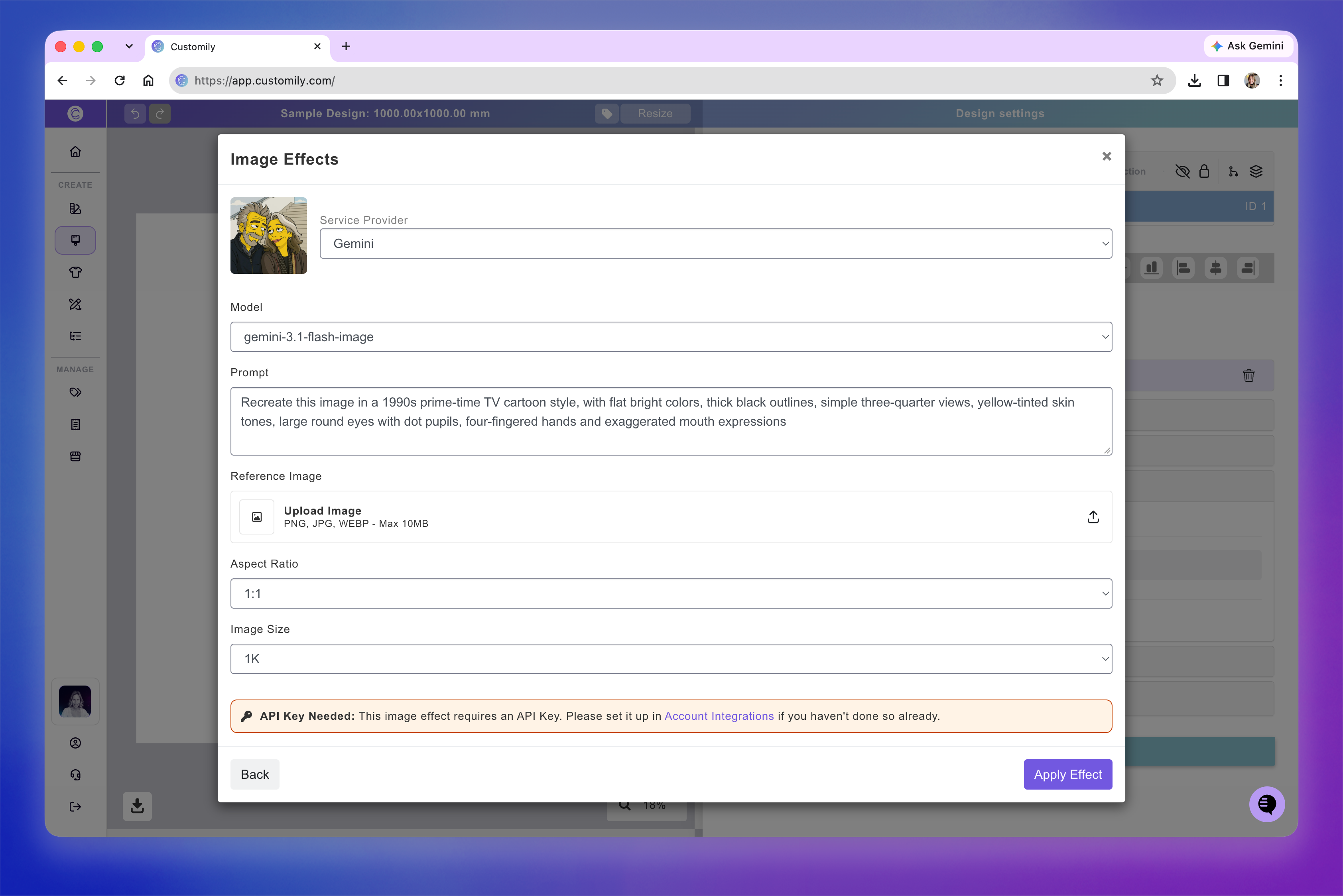The width and height of the screenshot is (1343, 896).
Task: Open the layers stack icon
Action: click(1256, 171)
